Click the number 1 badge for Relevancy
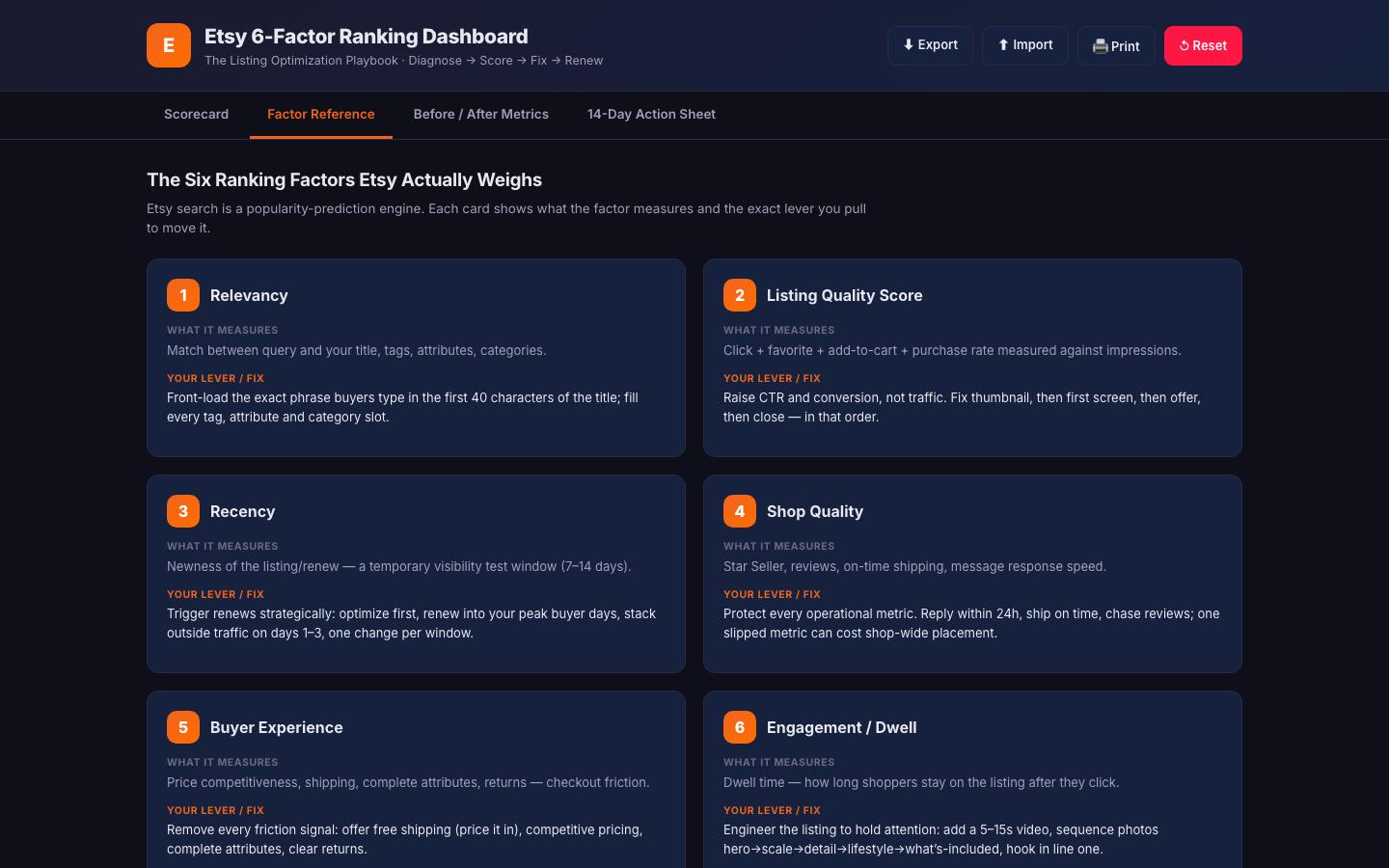 click(x=183, y=295)
